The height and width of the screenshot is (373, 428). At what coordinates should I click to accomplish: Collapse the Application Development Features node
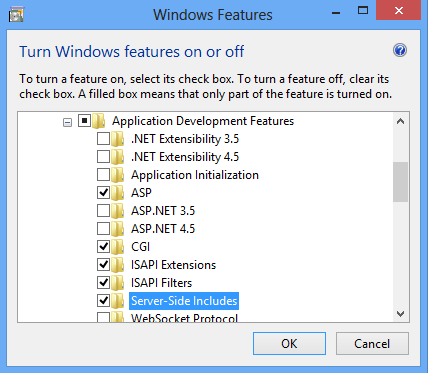pyautogui.click(x=67, y=123)
